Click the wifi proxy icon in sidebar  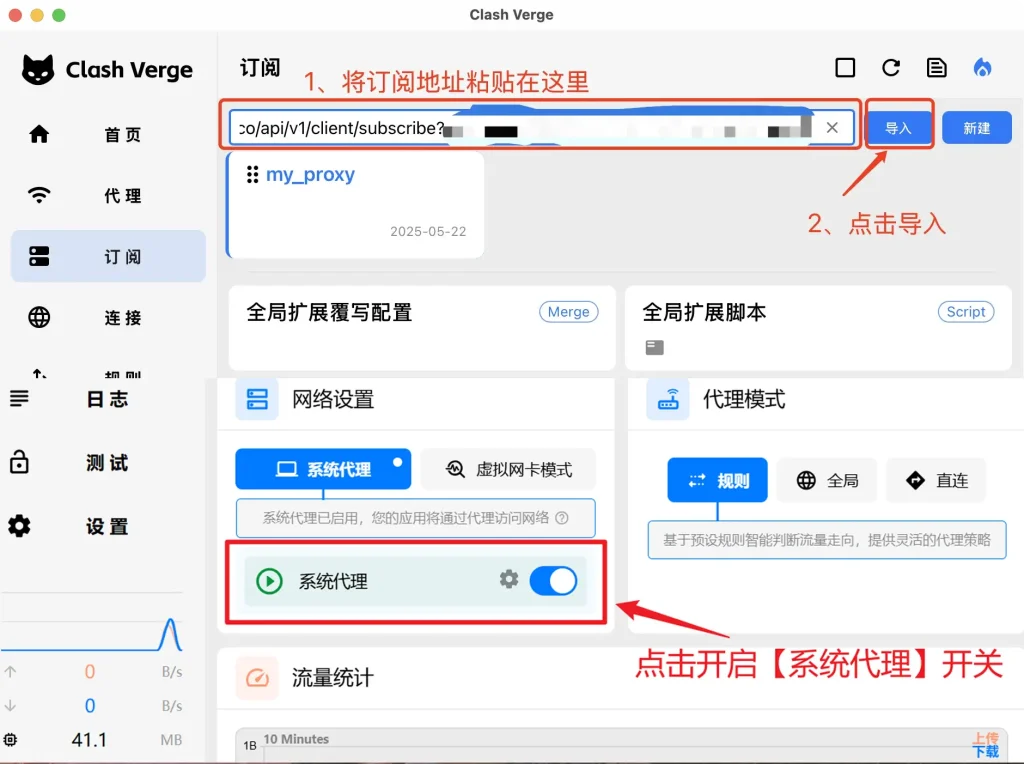point(39,195)
